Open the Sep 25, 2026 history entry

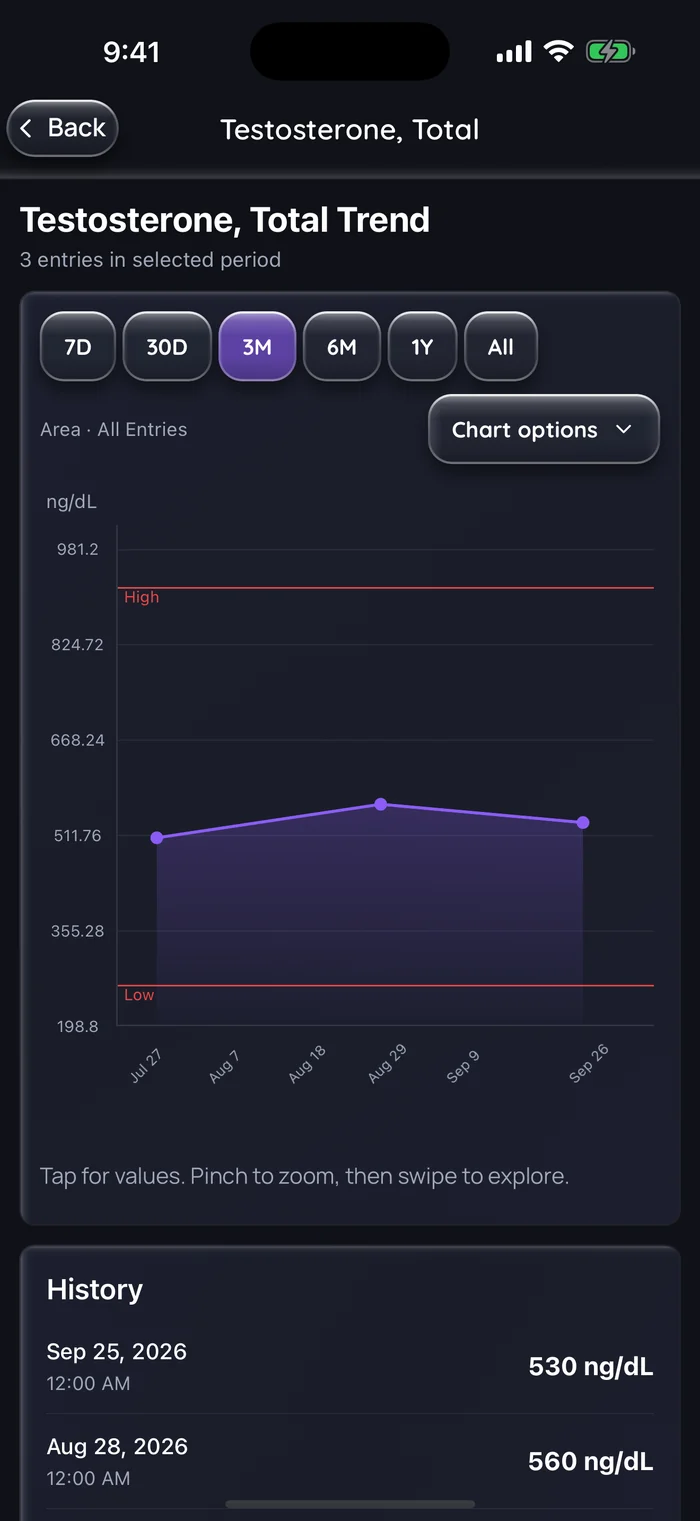pyautogui.click(x=350, y=1366)
